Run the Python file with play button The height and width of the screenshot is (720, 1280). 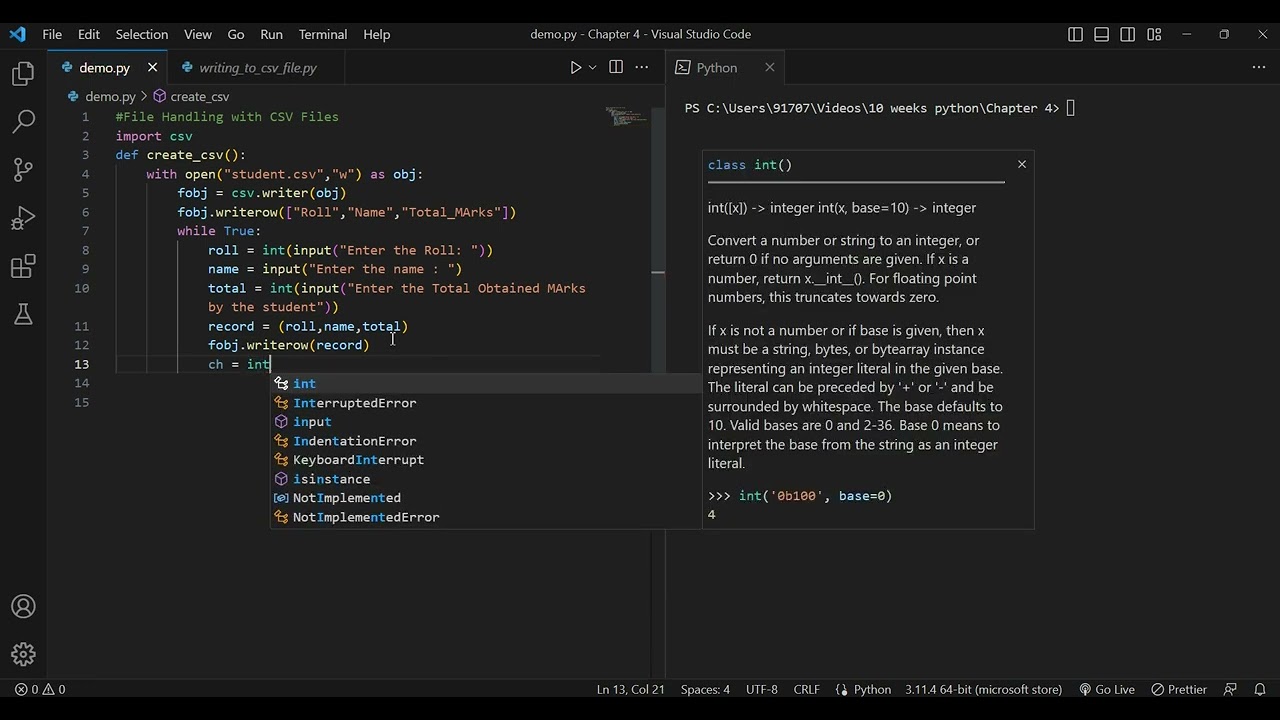point(576,67)
